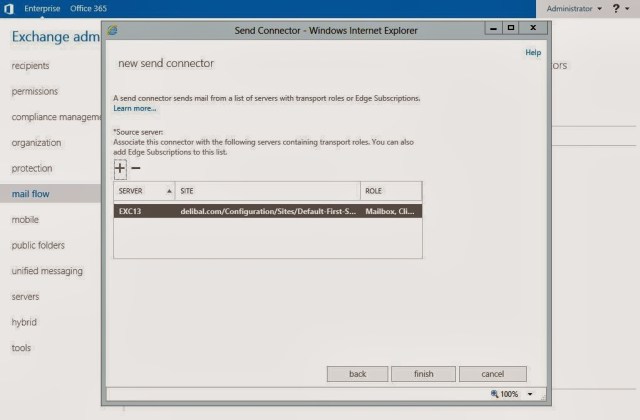Screen dimensions: 640x420
Task: Open the Administrator account dropdown
Action: [x=574, y=8]
